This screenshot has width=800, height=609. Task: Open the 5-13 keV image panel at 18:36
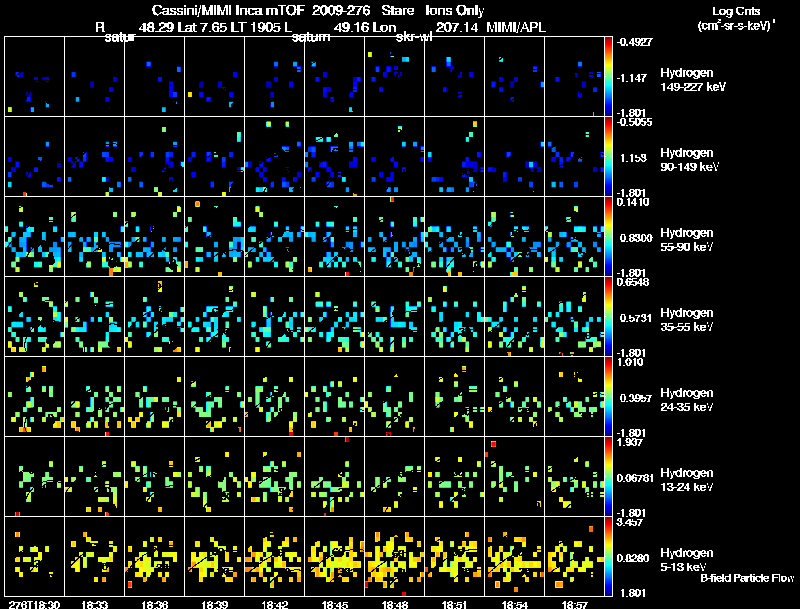pos(155,557)
